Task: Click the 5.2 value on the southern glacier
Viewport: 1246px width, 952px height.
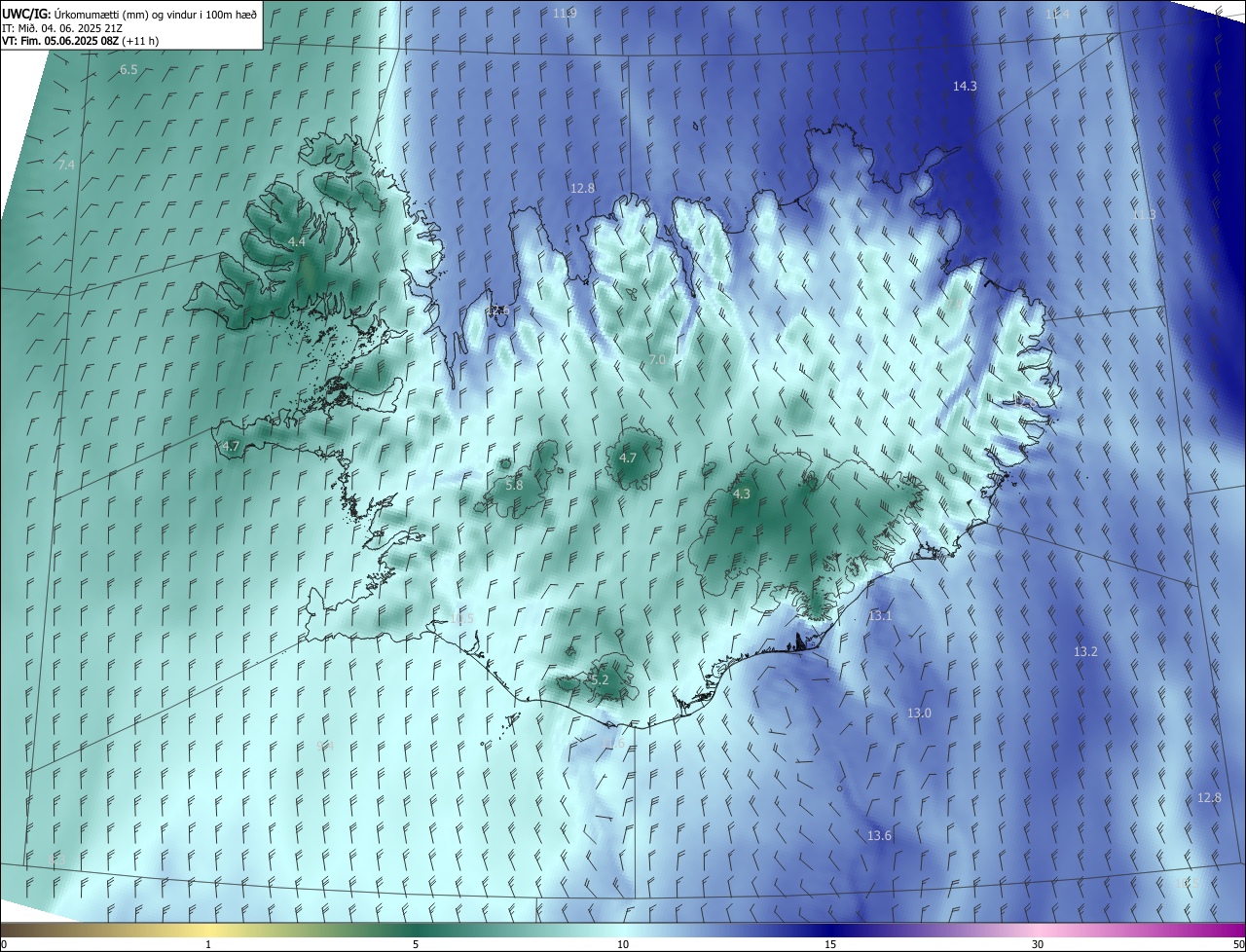Action: click(599, 679)
